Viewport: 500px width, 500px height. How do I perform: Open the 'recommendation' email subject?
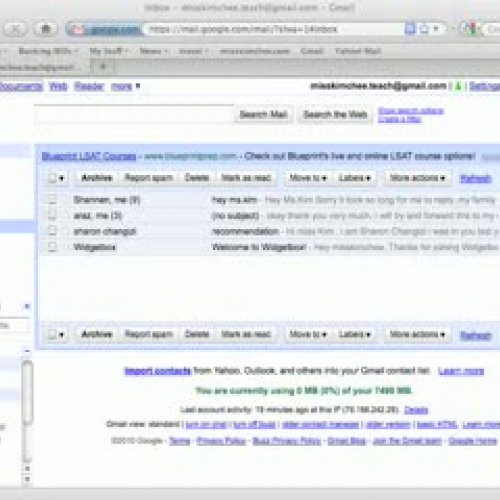click(x=245, y=231)
